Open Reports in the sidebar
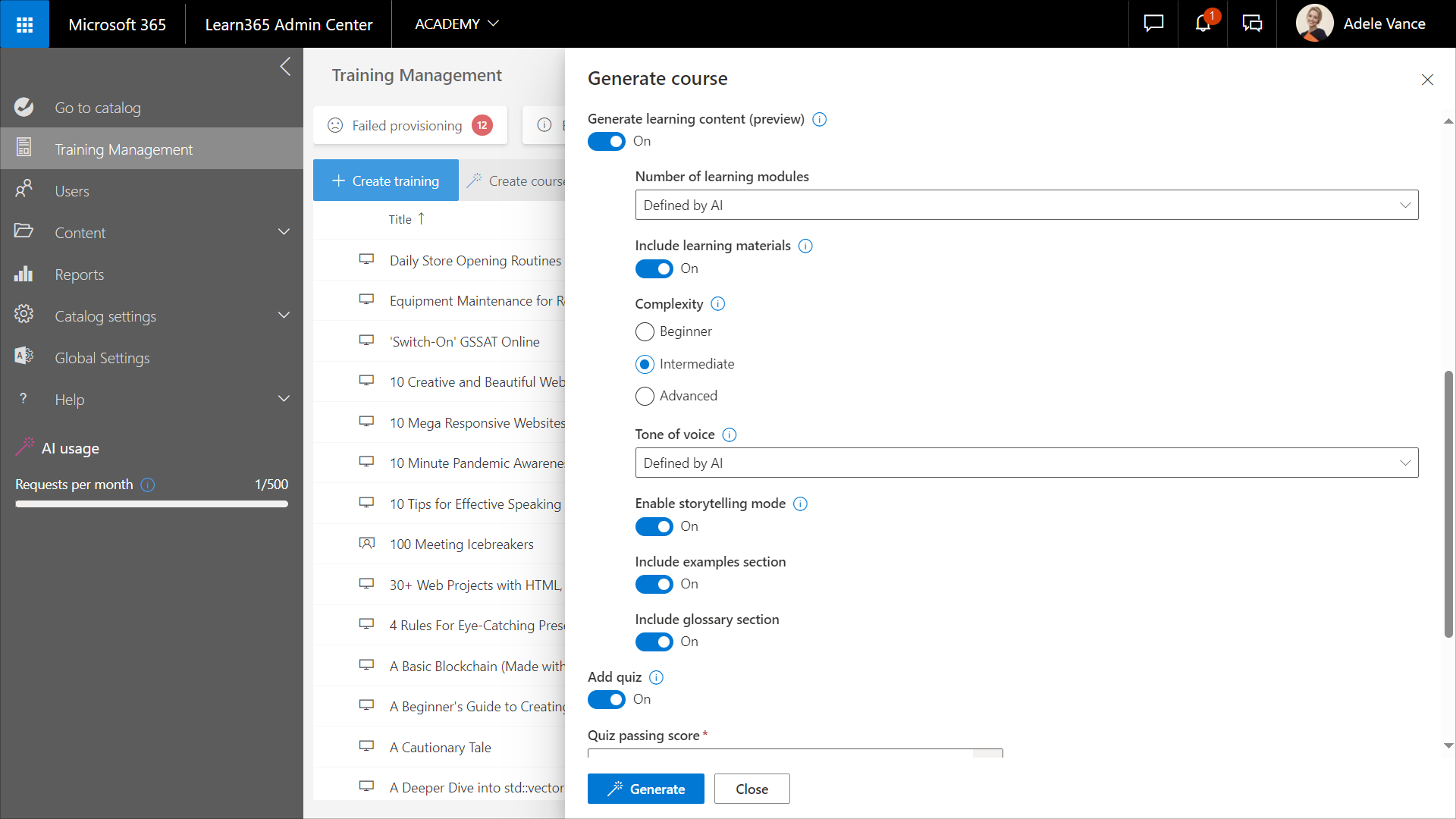The width and height of the screenshot is (1456, 819). coord(79,275)
